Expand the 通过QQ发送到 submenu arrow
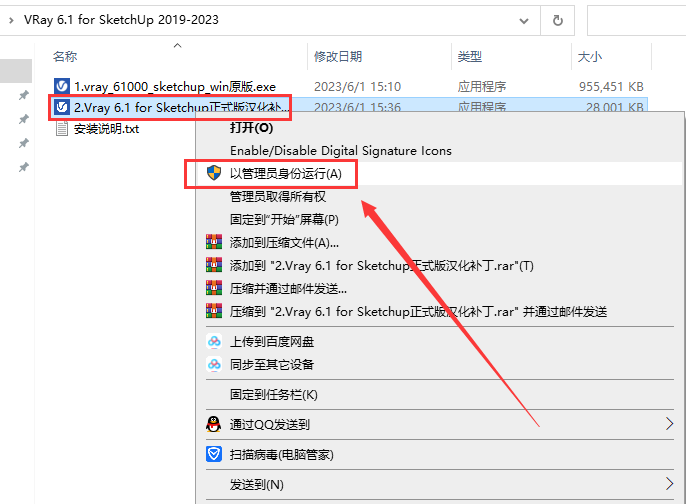This screenshot has width=686, height=504. click(x=669, y=424)
